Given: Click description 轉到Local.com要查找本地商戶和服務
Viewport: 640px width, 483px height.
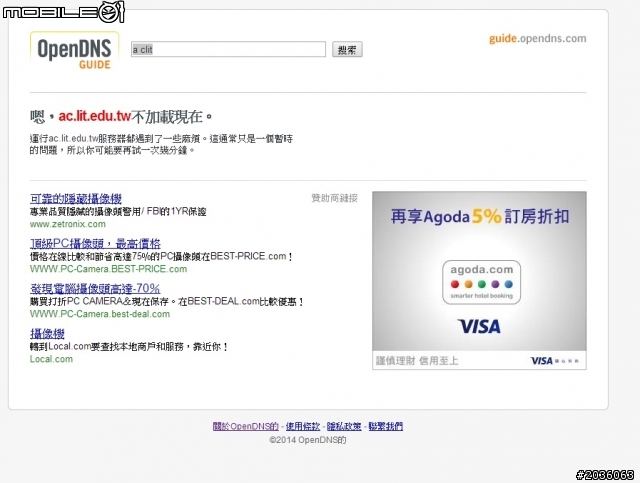Looking at the screenshot, I should [x=129, y=347].
